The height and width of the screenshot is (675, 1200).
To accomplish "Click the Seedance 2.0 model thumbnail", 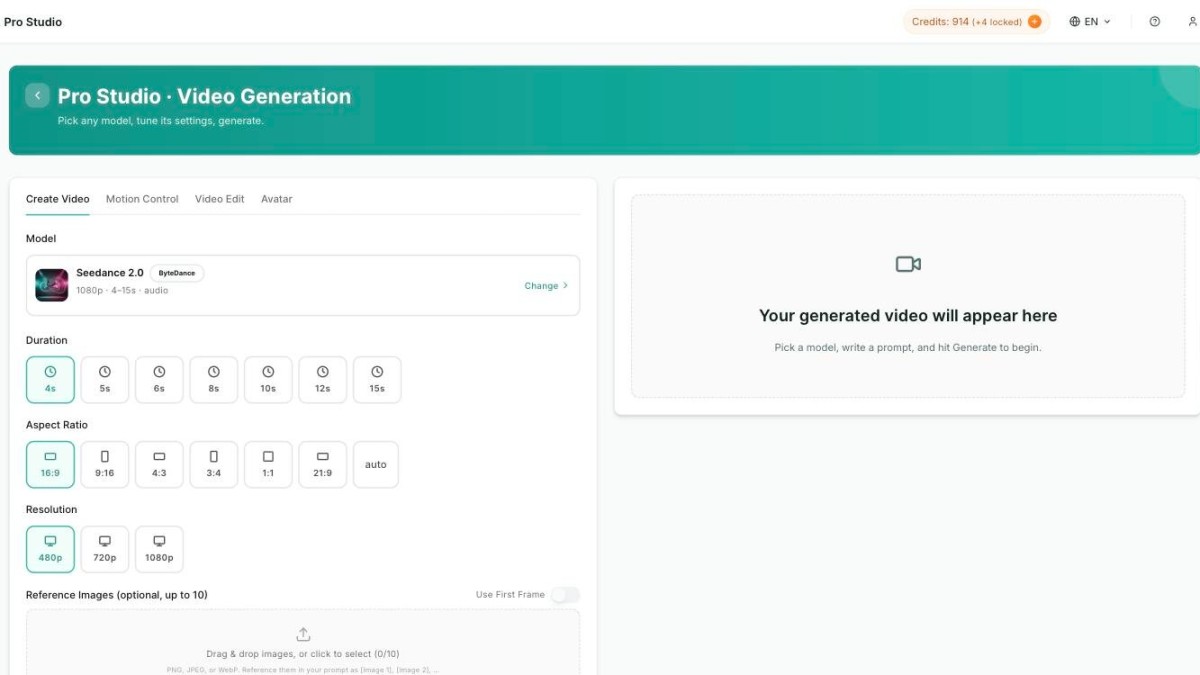I will click(x=52, y=285).
